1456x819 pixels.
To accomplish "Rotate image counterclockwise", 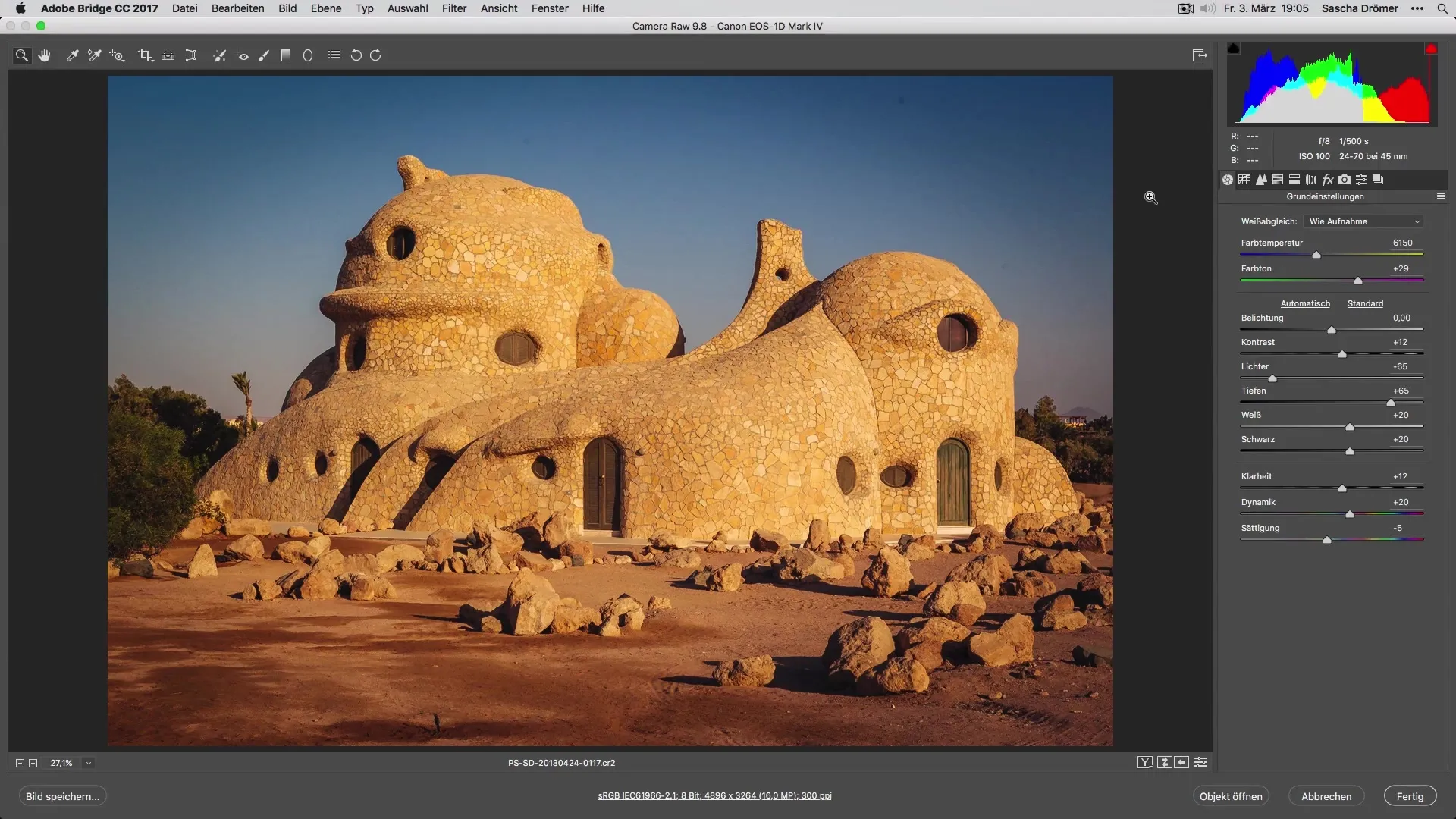I will pos(356,55).
